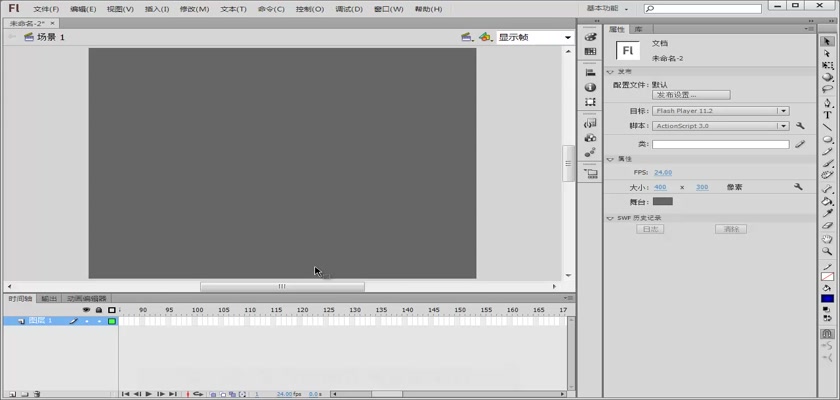Select the Eraser tool
840x400 pixels.
click(x=828, y=225)
